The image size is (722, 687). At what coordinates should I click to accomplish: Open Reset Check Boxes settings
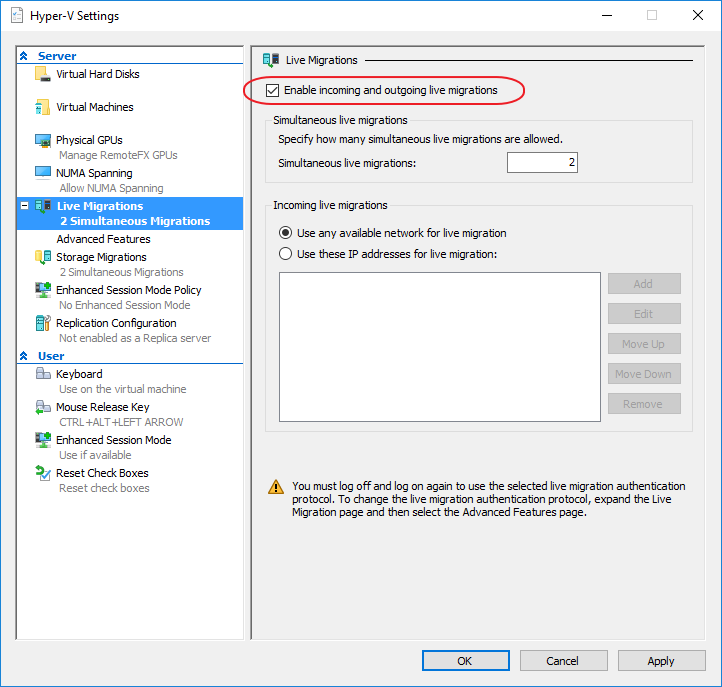[x=102, y=473]
